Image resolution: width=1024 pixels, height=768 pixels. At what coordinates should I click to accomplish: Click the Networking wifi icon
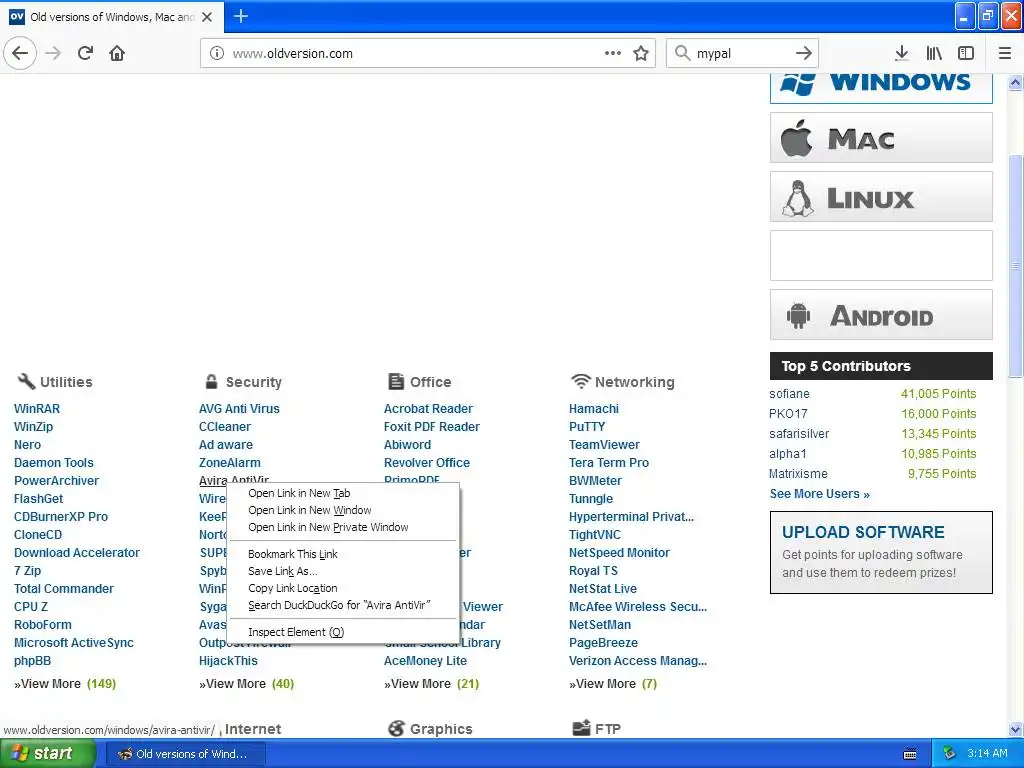(580, 381)
